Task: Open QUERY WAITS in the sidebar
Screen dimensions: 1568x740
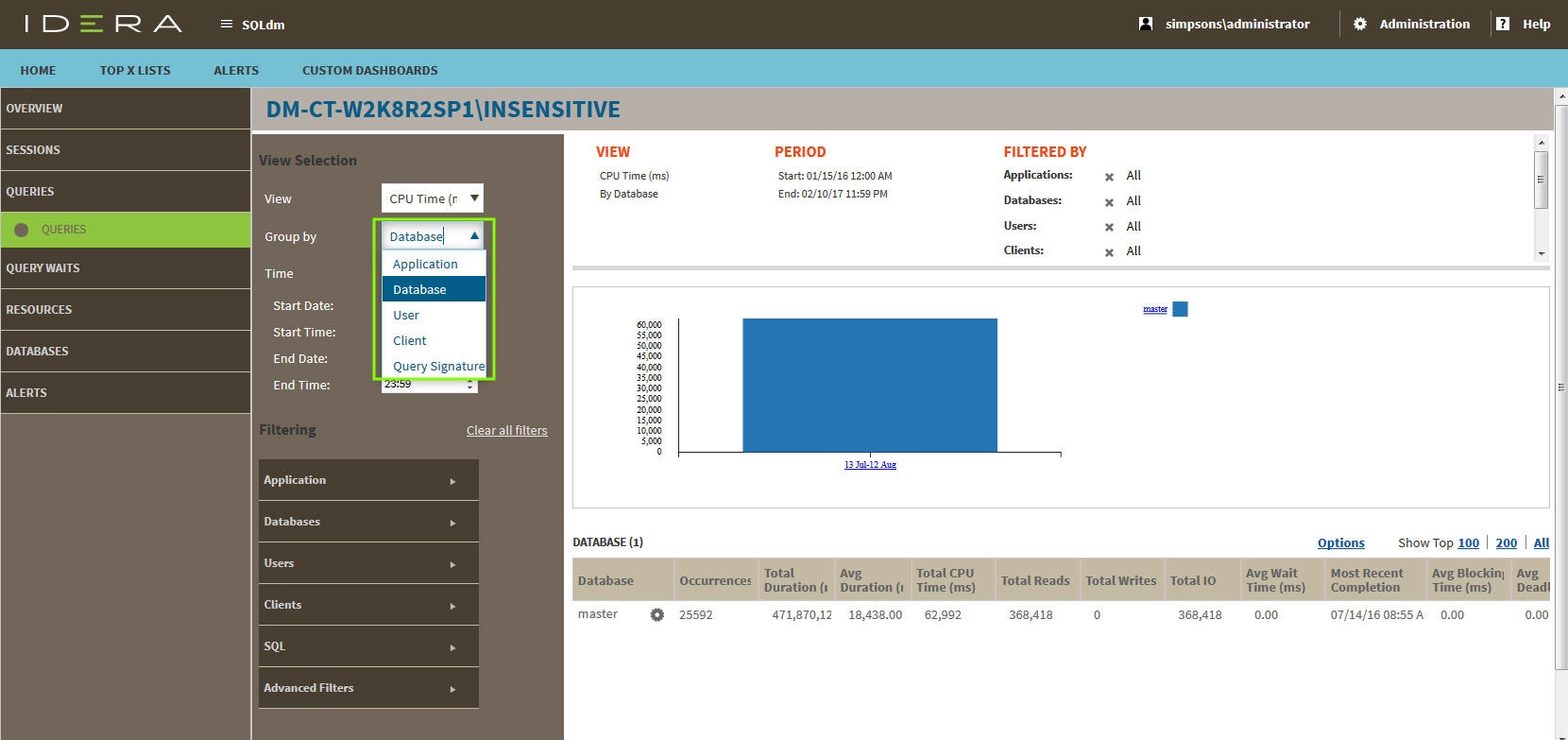Action: (x=126, y=268)
